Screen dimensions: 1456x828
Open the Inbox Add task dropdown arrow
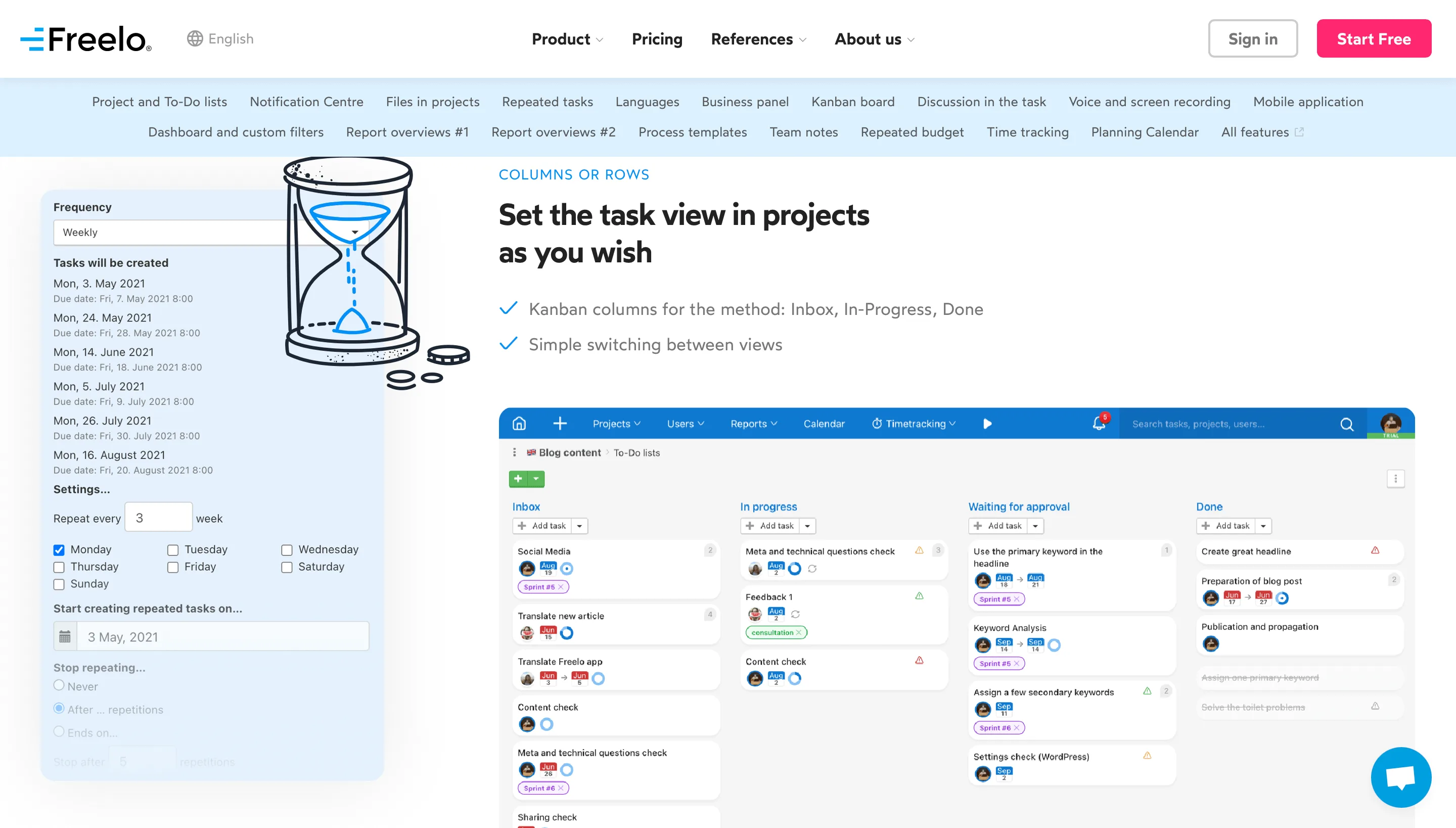[x=579, y=526]
